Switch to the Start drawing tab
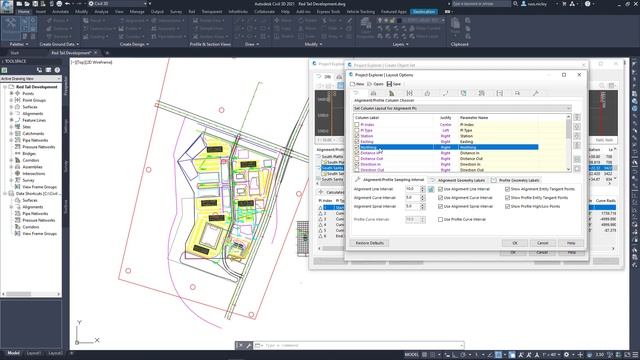The image size is (640, 360). (x=15, y=53)
